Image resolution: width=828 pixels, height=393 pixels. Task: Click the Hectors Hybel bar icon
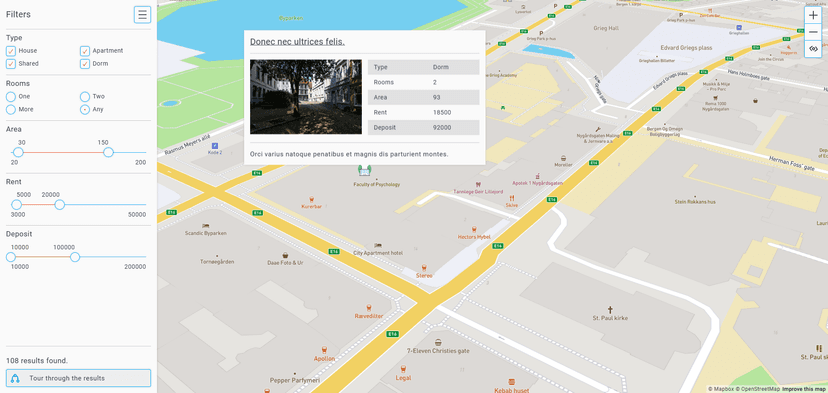pyautogui.click(x=474, y=229)
